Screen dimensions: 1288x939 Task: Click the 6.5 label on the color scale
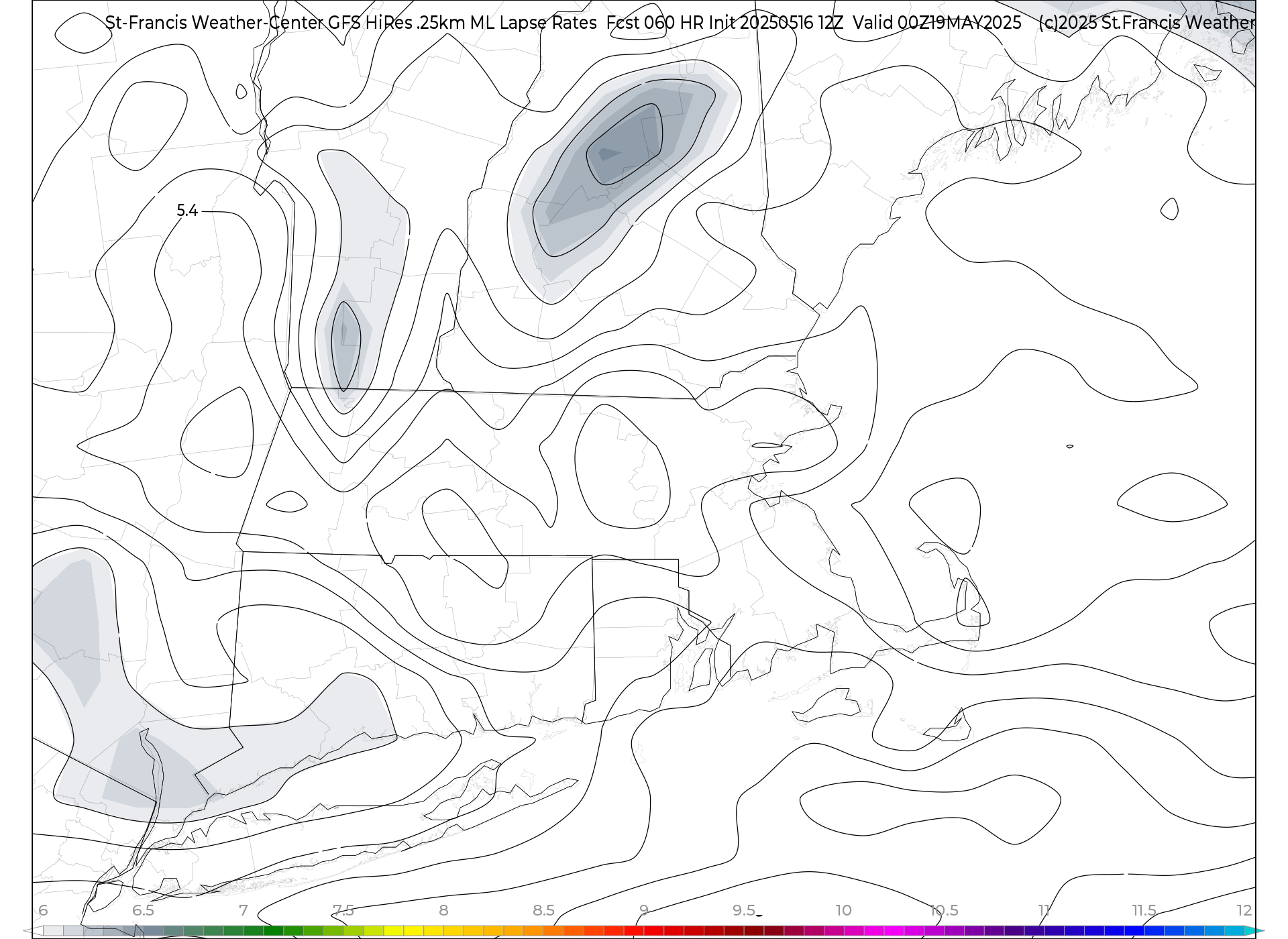(x=143, y=911)
